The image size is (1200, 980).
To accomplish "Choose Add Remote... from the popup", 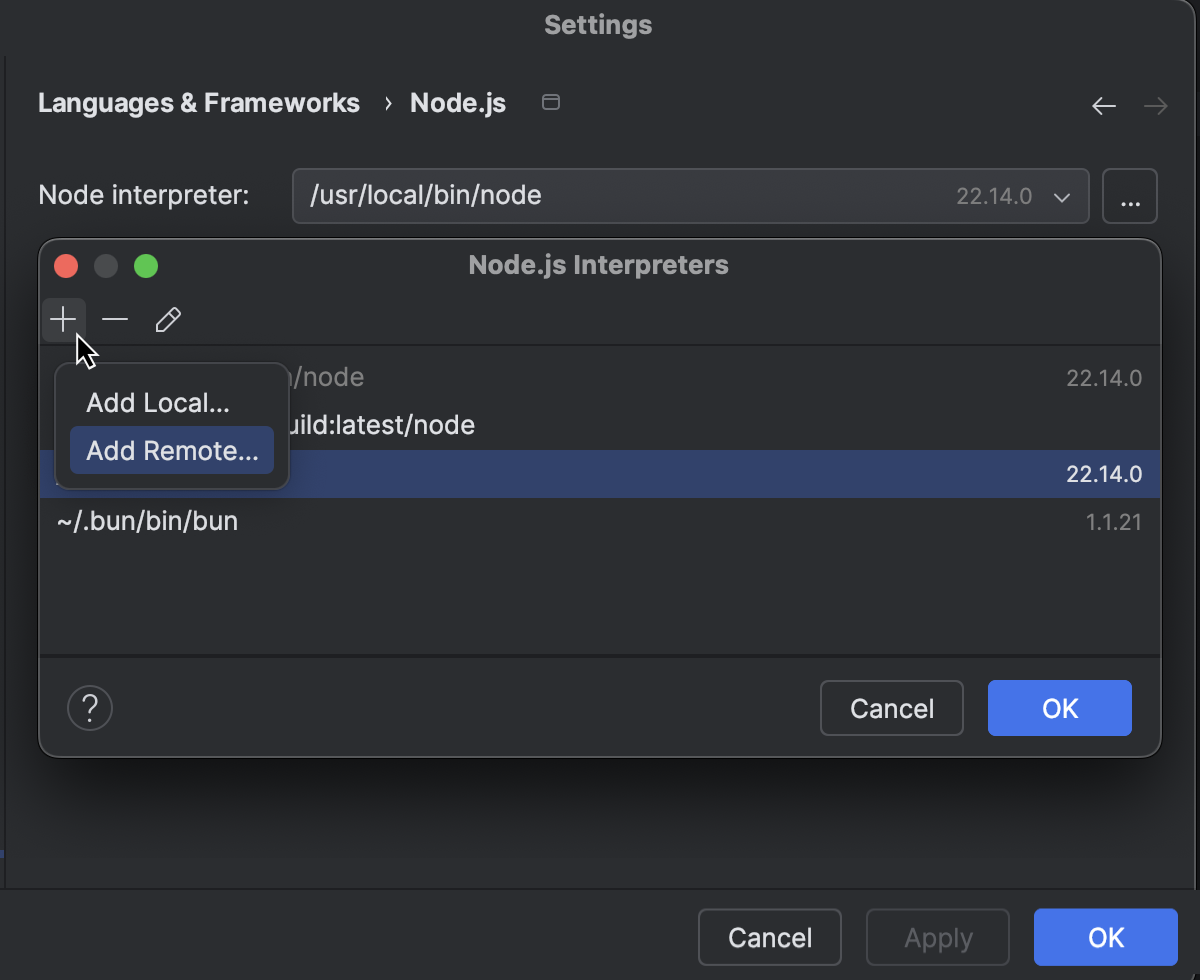I will click(172, 451).
